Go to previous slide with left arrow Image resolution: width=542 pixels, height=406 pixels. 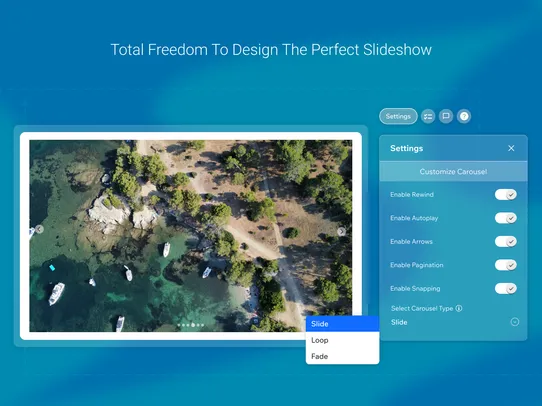[39, 229]
